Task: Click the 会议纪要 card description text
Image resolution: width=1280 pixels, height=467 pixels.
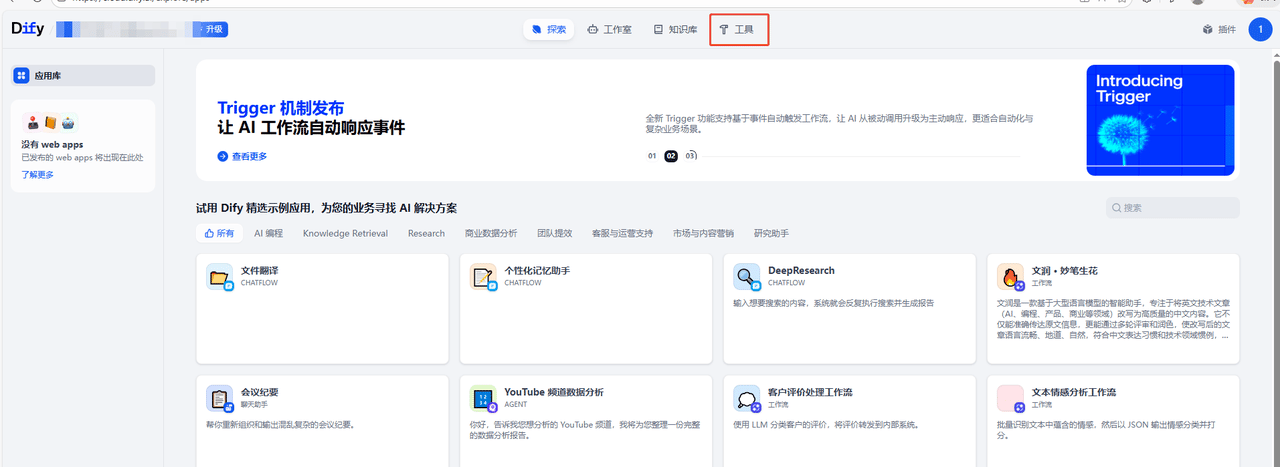Action: point(281,424)
